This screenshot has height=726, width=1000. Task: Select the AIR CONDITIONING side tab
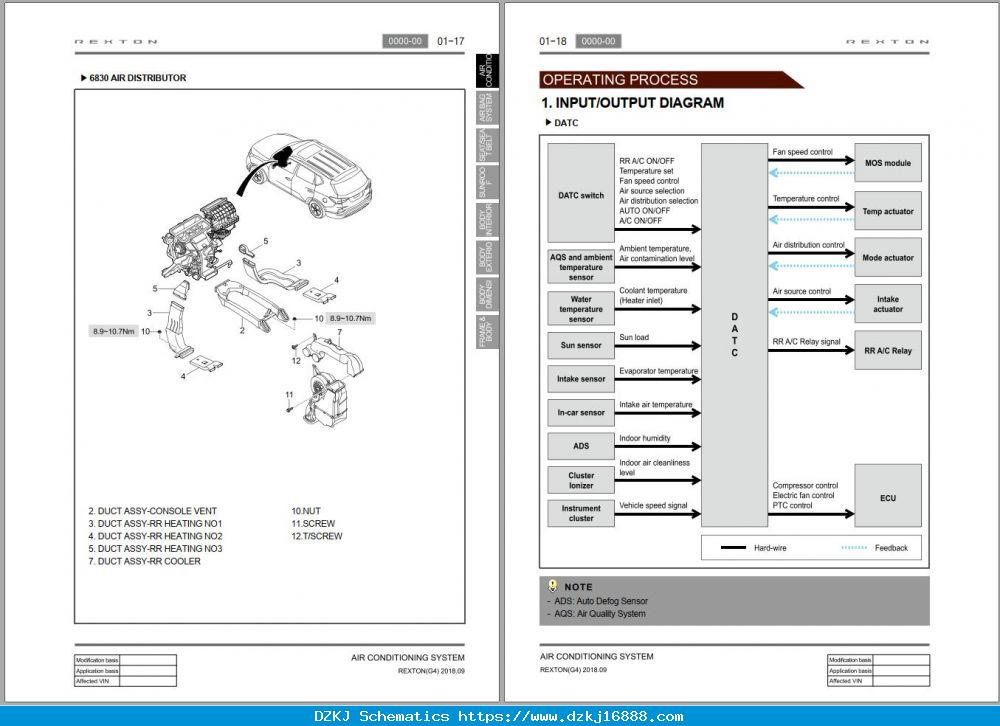487,71
